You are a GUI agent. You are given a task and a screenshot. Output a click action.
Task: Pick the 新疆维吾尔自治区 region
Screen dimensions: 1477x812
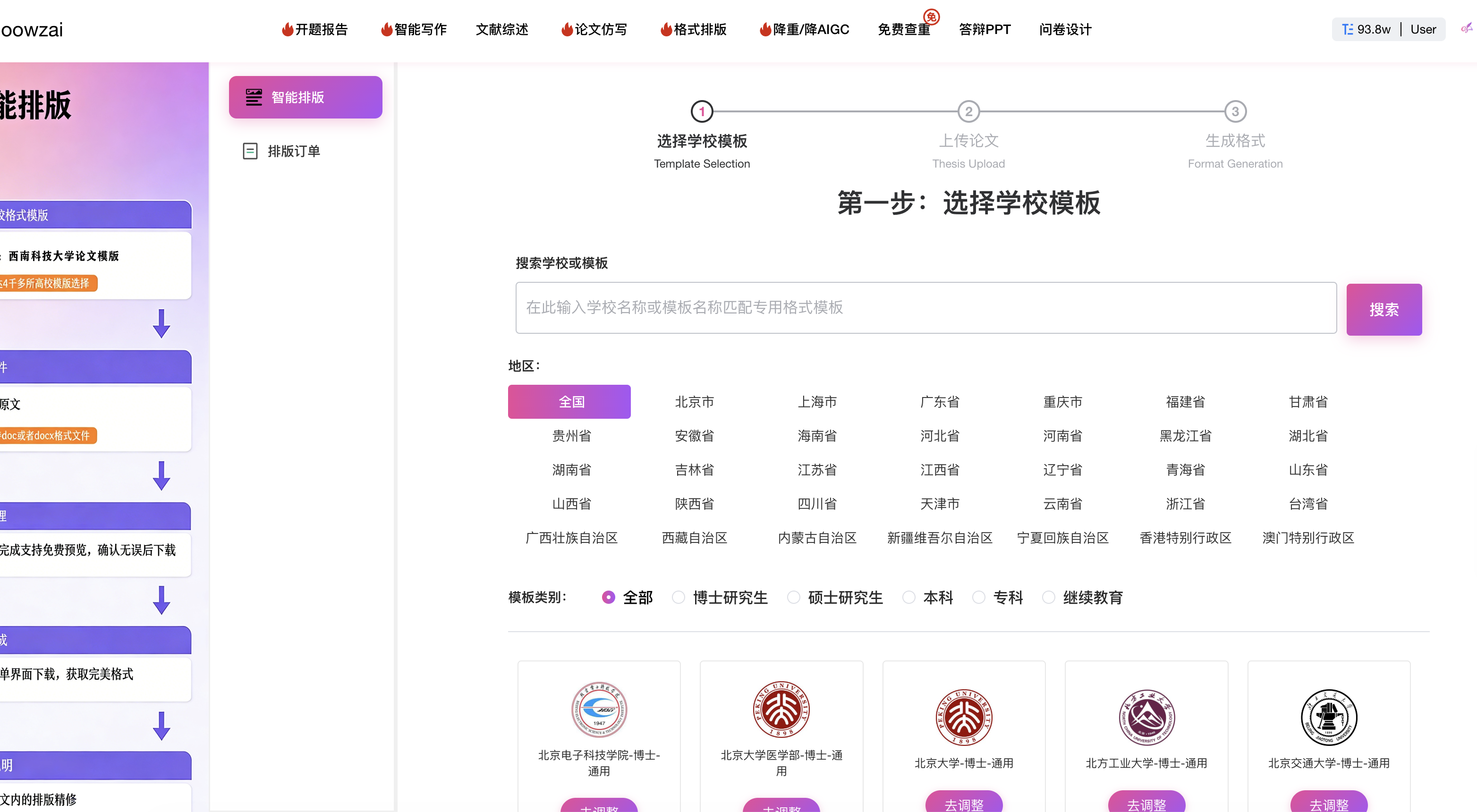940,537
